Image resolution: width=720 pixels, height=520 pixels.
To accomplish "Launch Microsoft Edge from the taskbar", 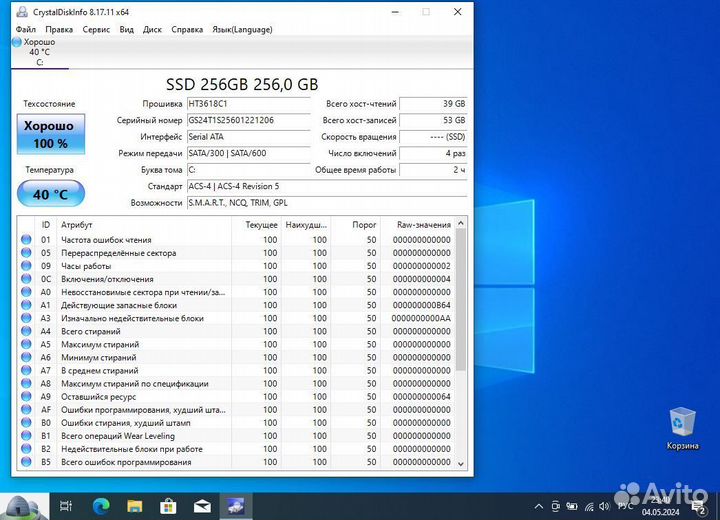I will (x=101, y=506).
